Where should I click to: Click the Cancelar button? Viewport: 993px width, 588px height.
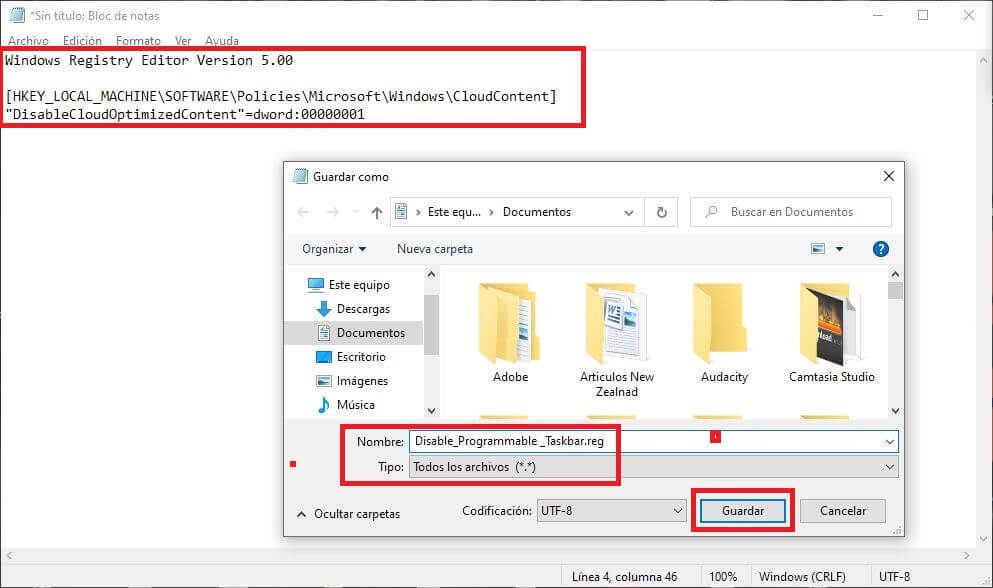click(842, 511)
